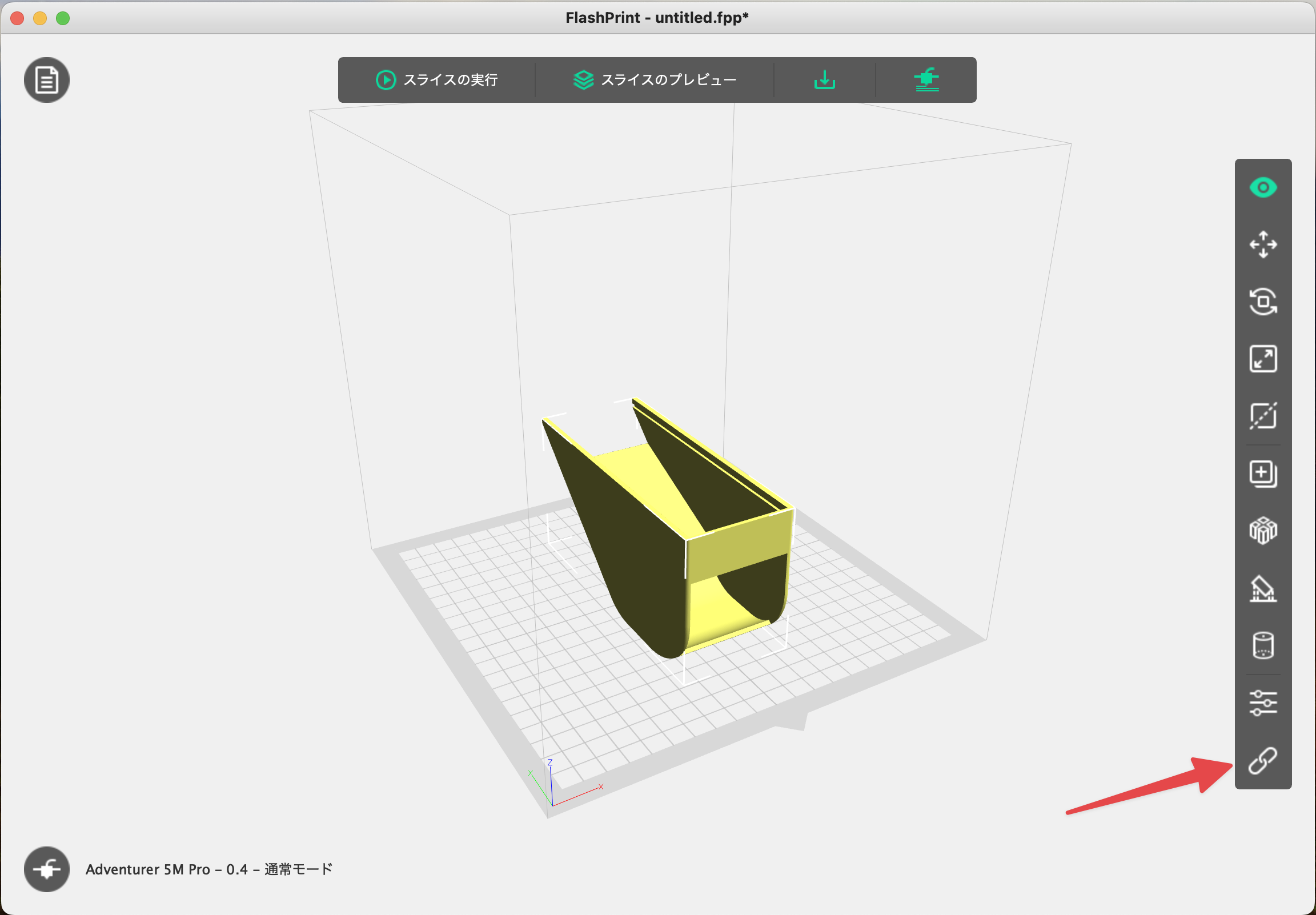
Task: Select the Scale tool
Action: click(1263, 359)
